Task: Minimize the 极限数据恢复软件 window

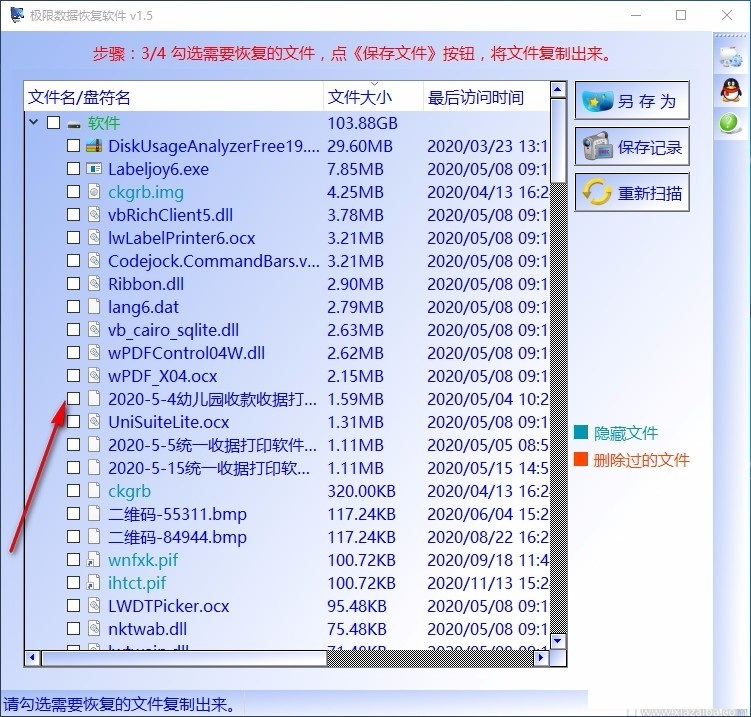Action: (x=636, y=15)
